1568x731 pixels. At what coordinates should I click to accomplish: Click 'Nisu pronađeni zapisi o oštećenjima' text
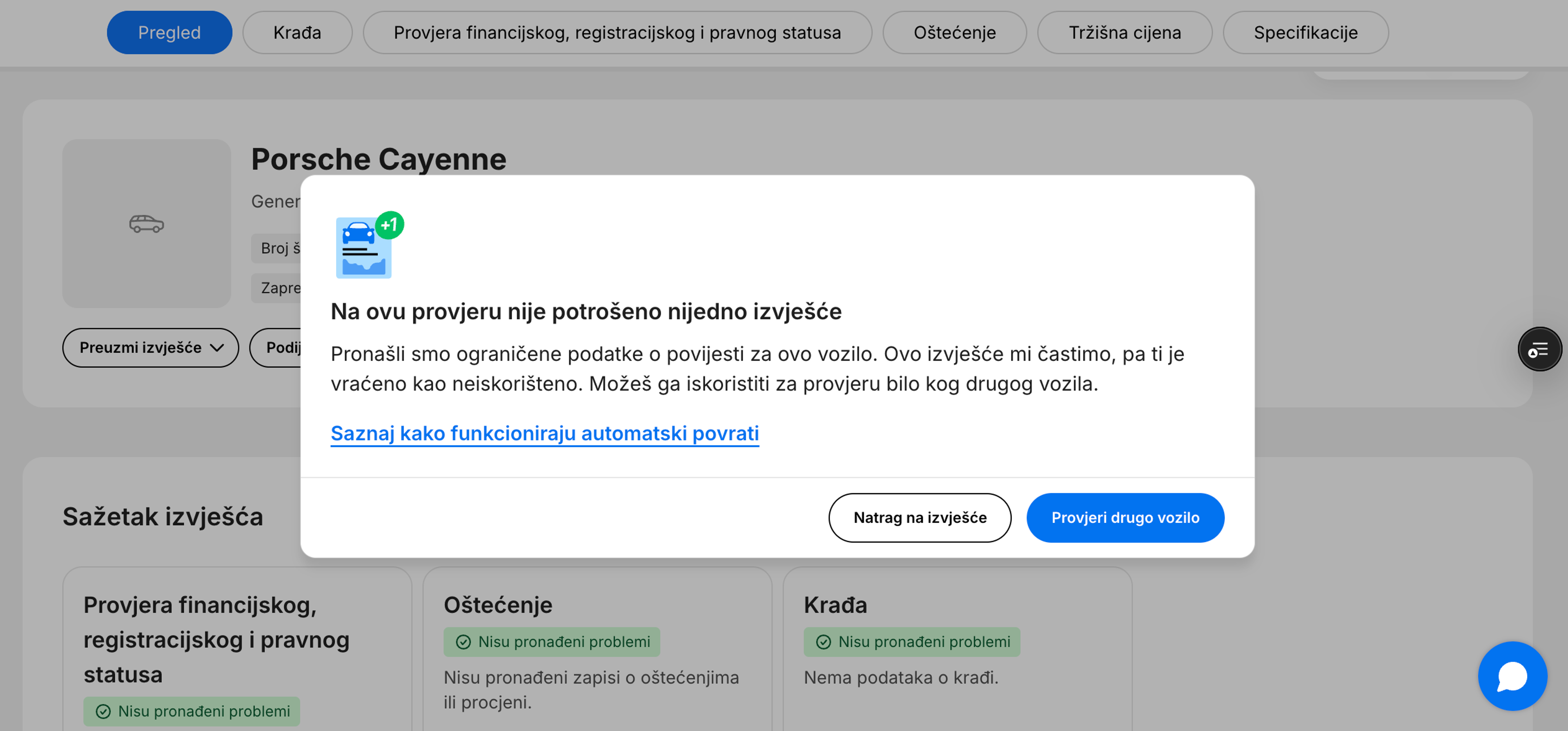(591, 678)
